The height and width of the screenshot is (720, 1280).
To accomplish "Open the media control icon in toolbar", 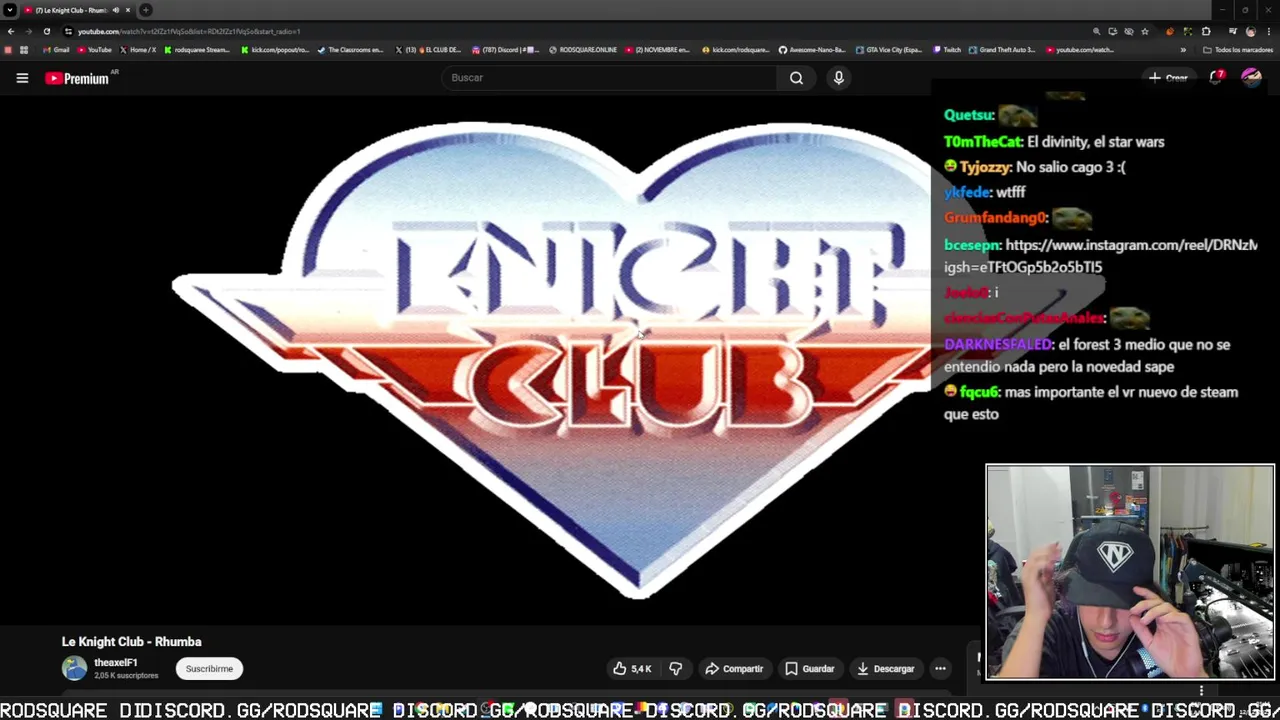I will (x=1232, y=31).
